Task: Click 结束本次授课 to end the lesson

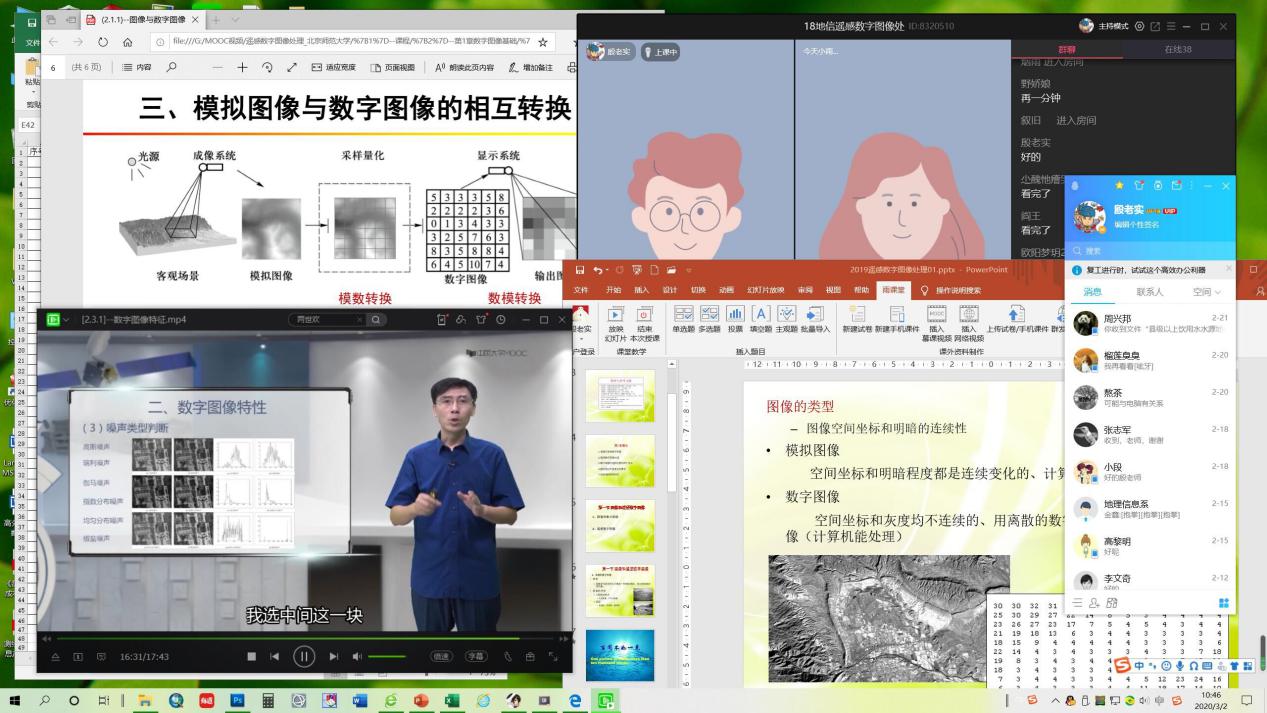Action: 645,320
